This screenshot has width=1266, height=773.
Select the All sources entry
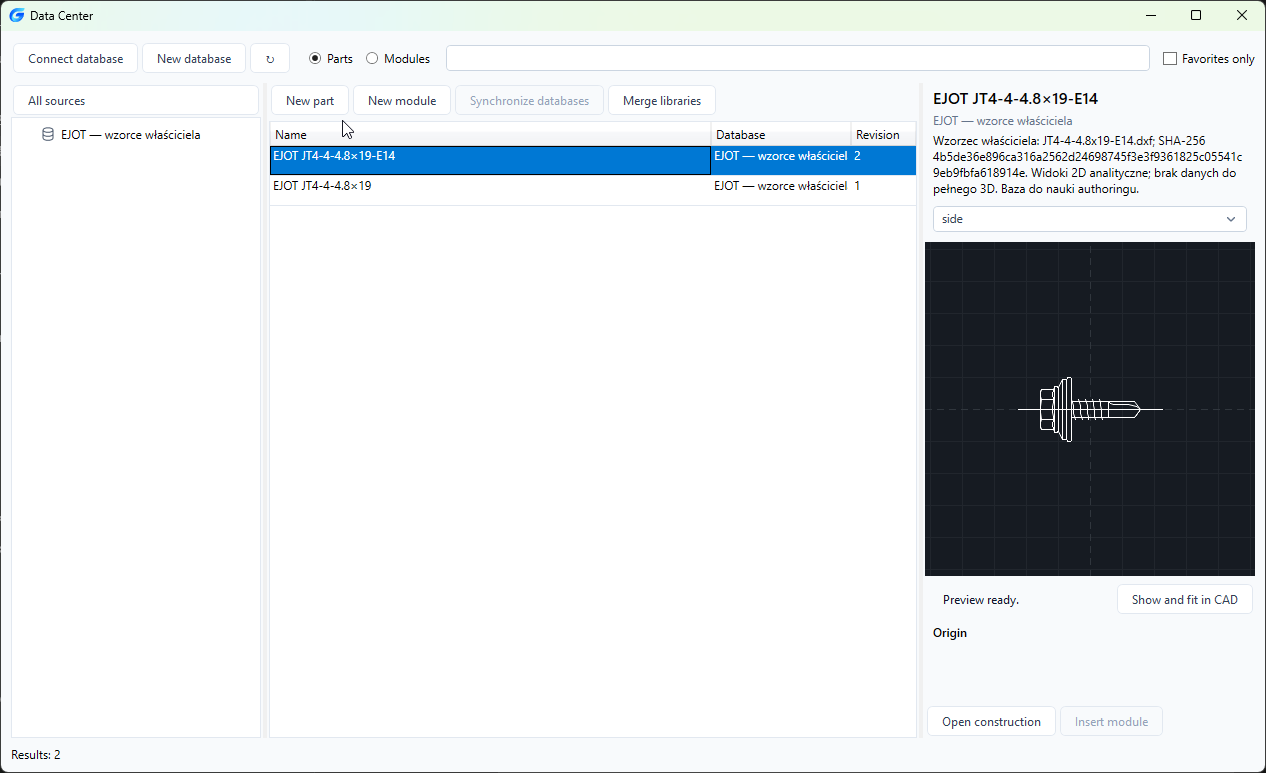point(136,101)
